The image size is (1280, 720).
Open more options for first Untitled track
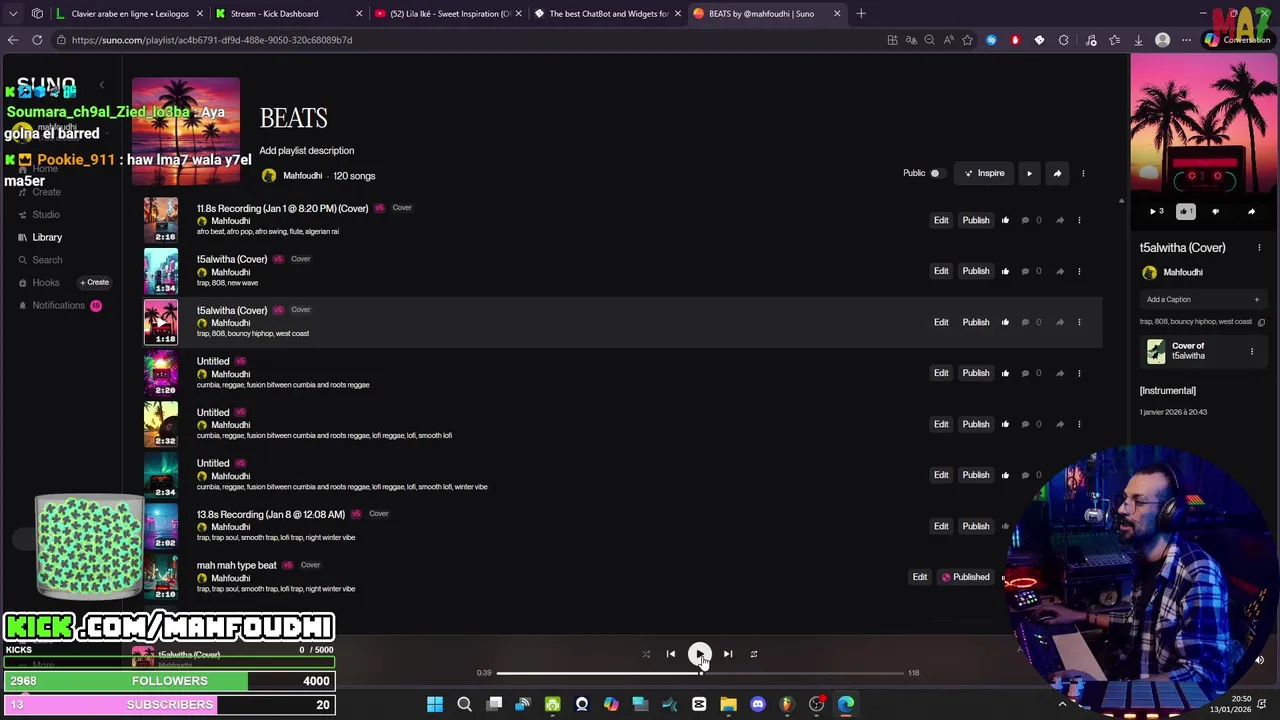pos(1079,373)
